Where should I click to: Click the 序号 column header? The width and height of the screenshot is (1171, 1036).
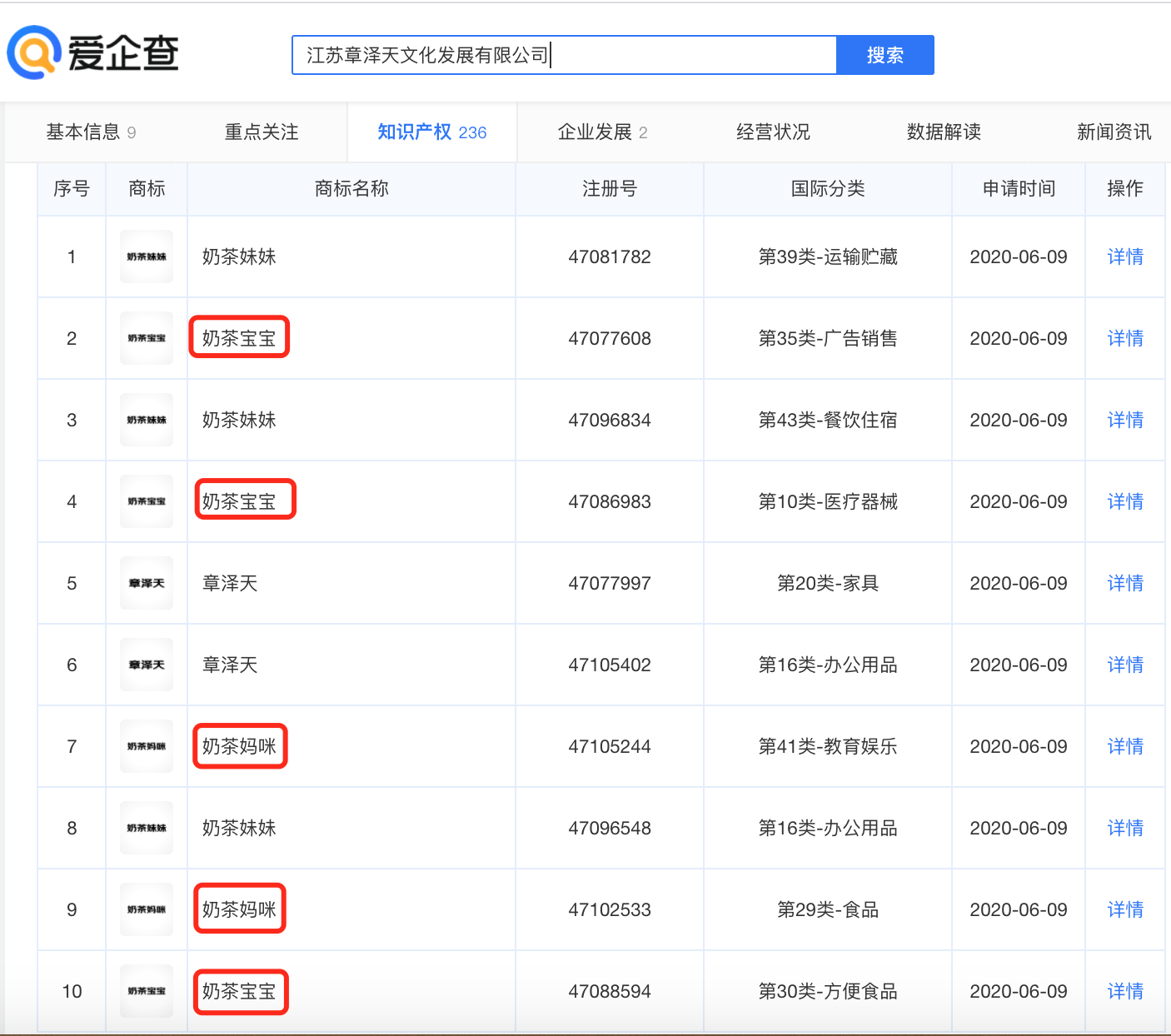coord(72,189)
